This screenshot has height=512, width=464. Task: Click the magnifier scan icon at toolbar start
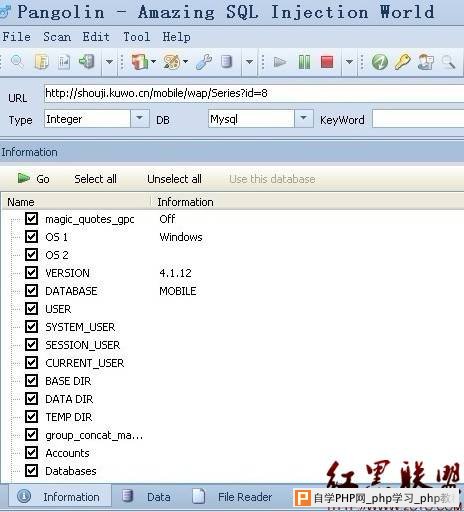tap(17, 62)
